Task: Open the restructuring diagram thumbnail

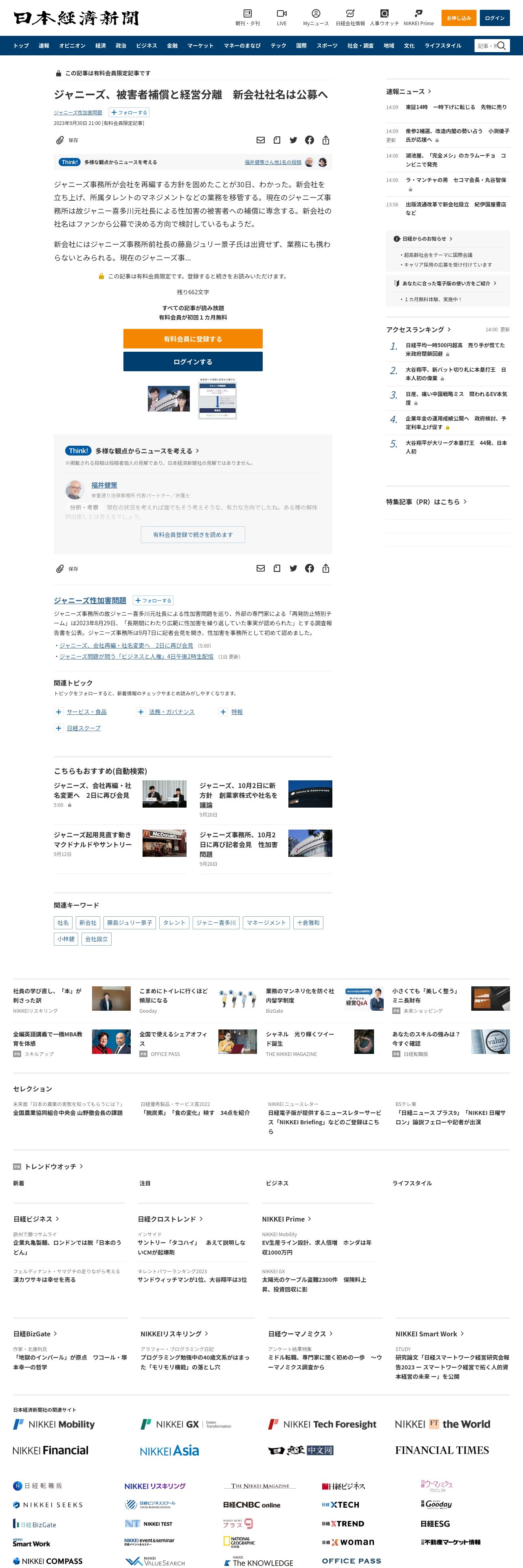Action: tap(218, 399)
